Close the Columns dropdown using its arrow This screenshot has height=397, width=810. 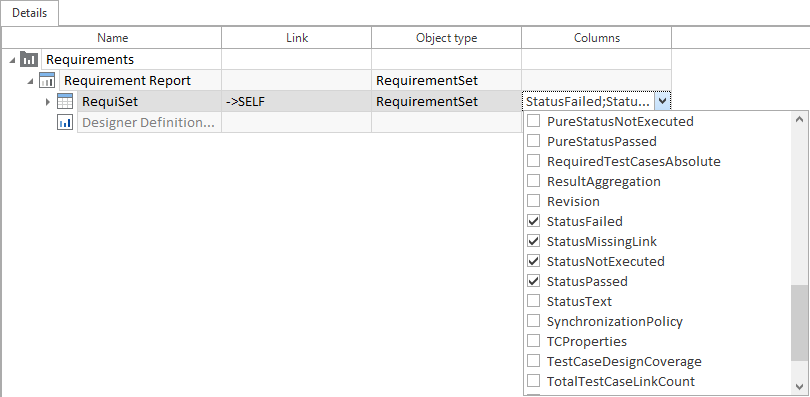click(x=662, y=101)
